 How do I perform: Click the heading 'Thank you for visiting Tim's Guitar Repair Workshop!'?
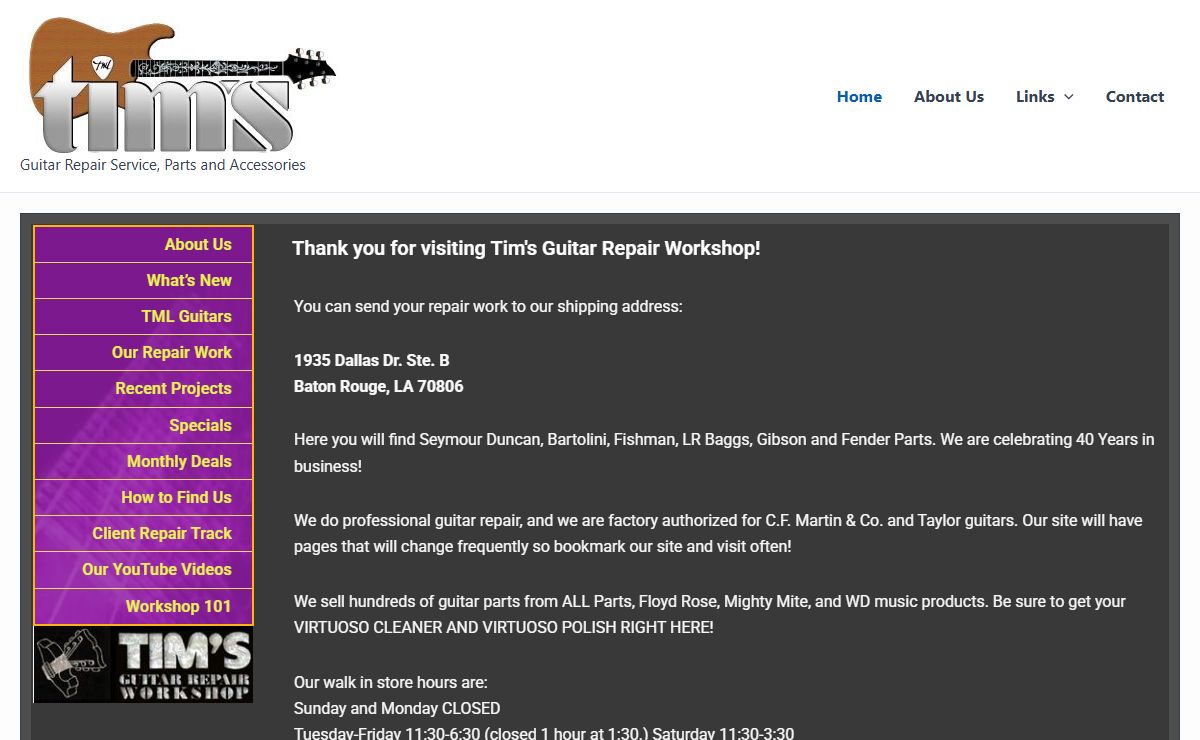[526, 248]
